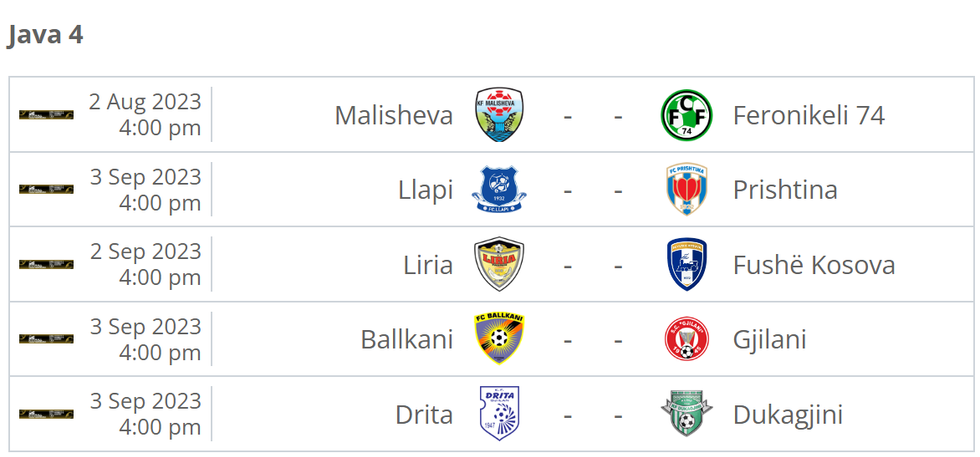Open the Feronikeli 74 team page

(x=808, y=115)
